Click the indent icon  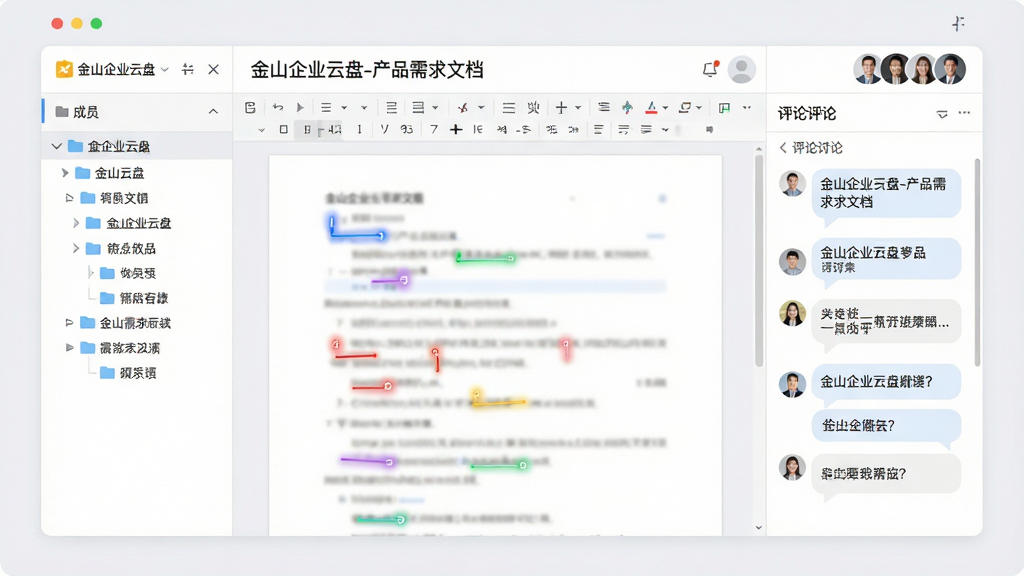pyautogui.click(x=603, y=107)
